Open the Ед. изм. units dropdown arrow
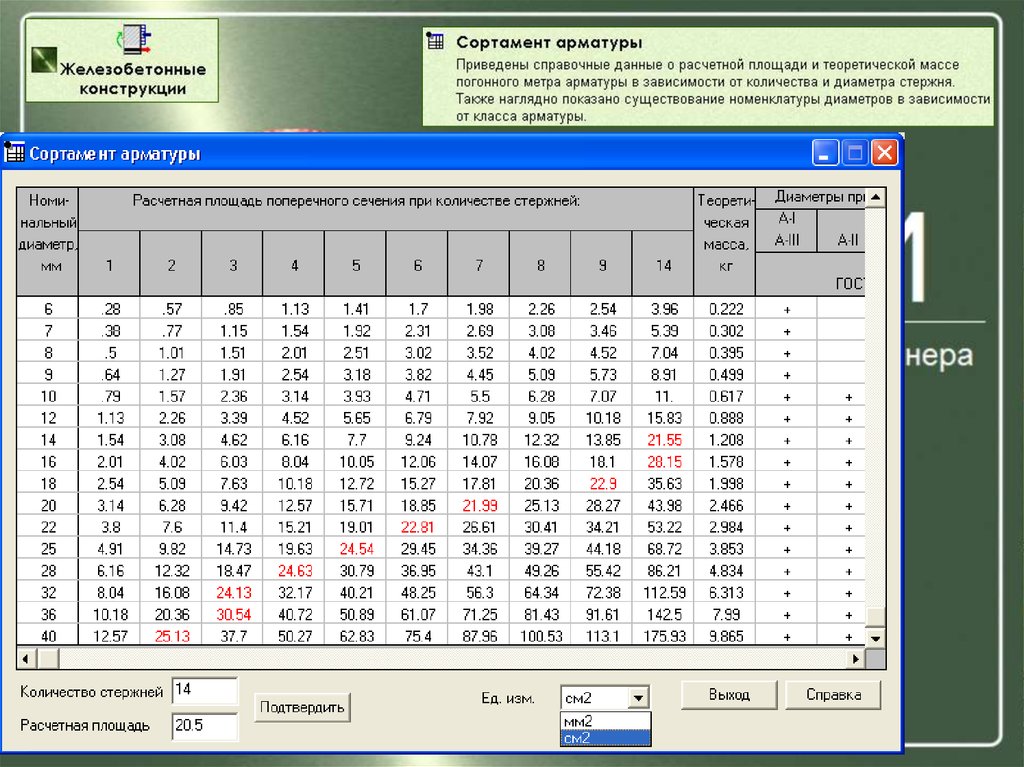Viewport: 1024px width, 767px height. pyautogui.click(x=640, y=698)
